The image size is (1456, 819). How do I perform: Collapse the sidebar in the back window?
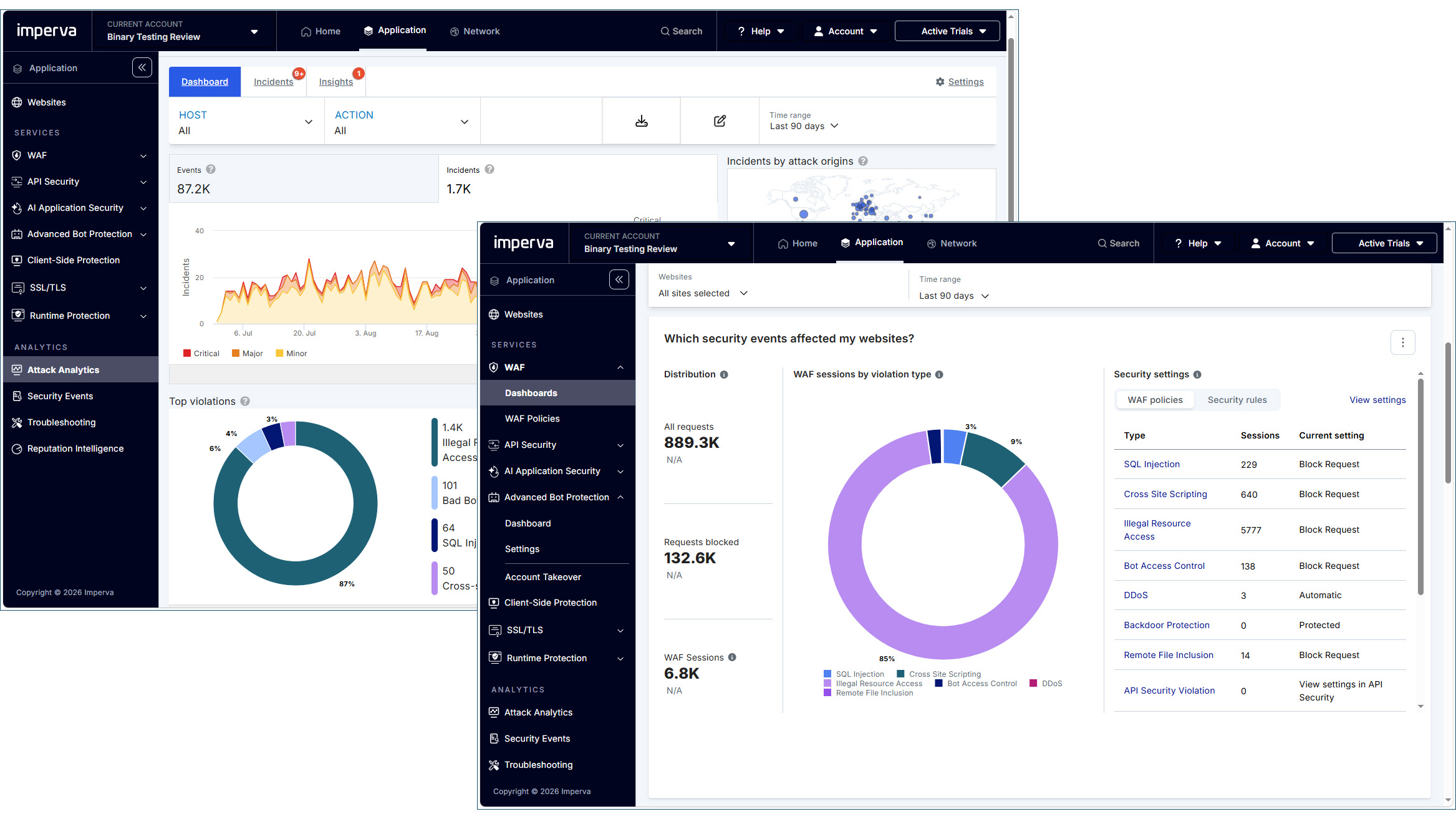(x=142, y=67)
